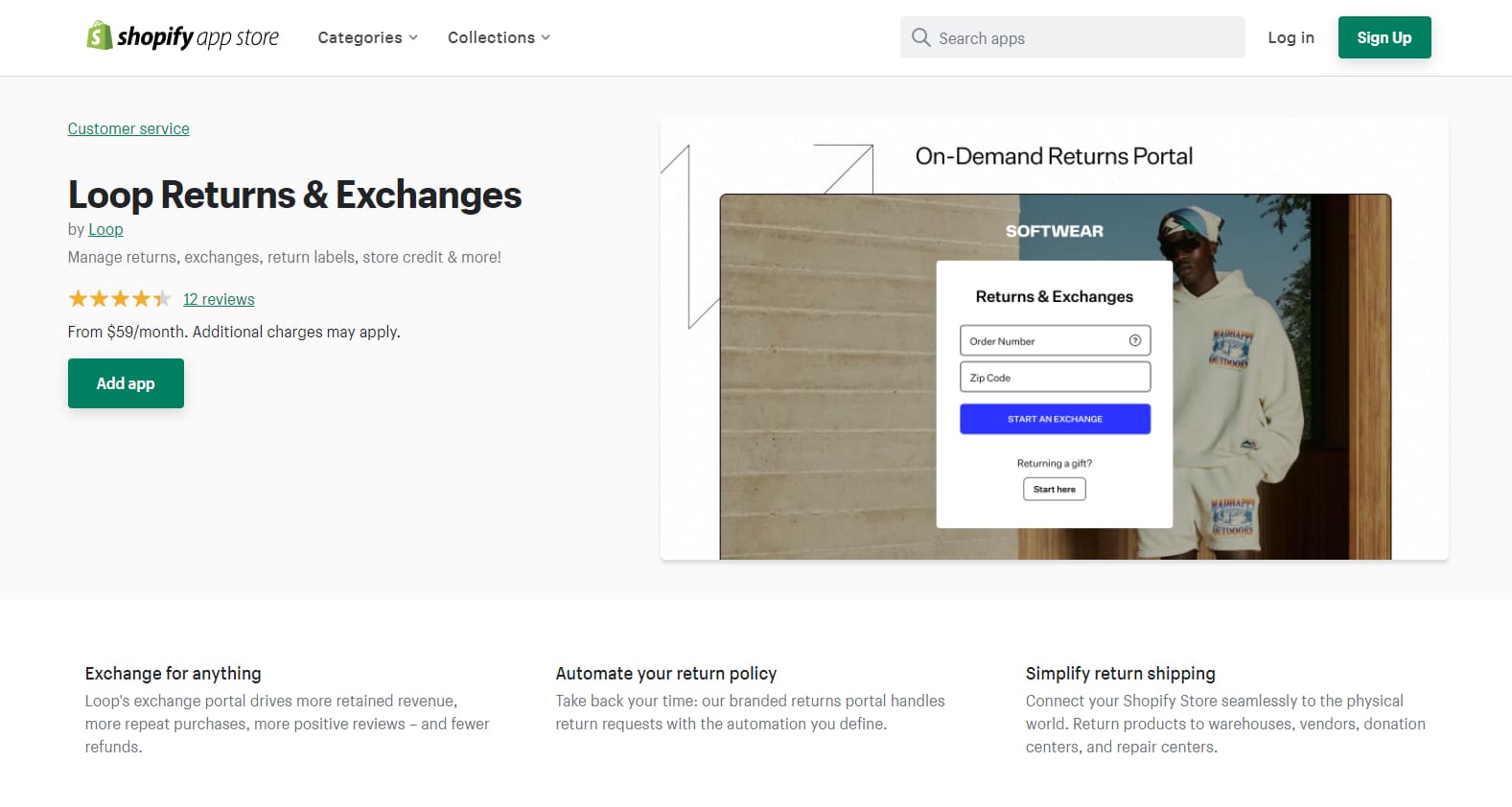Screen dimensions: 1512x807
Task: Open the Loop developer link
Action: 105,229
